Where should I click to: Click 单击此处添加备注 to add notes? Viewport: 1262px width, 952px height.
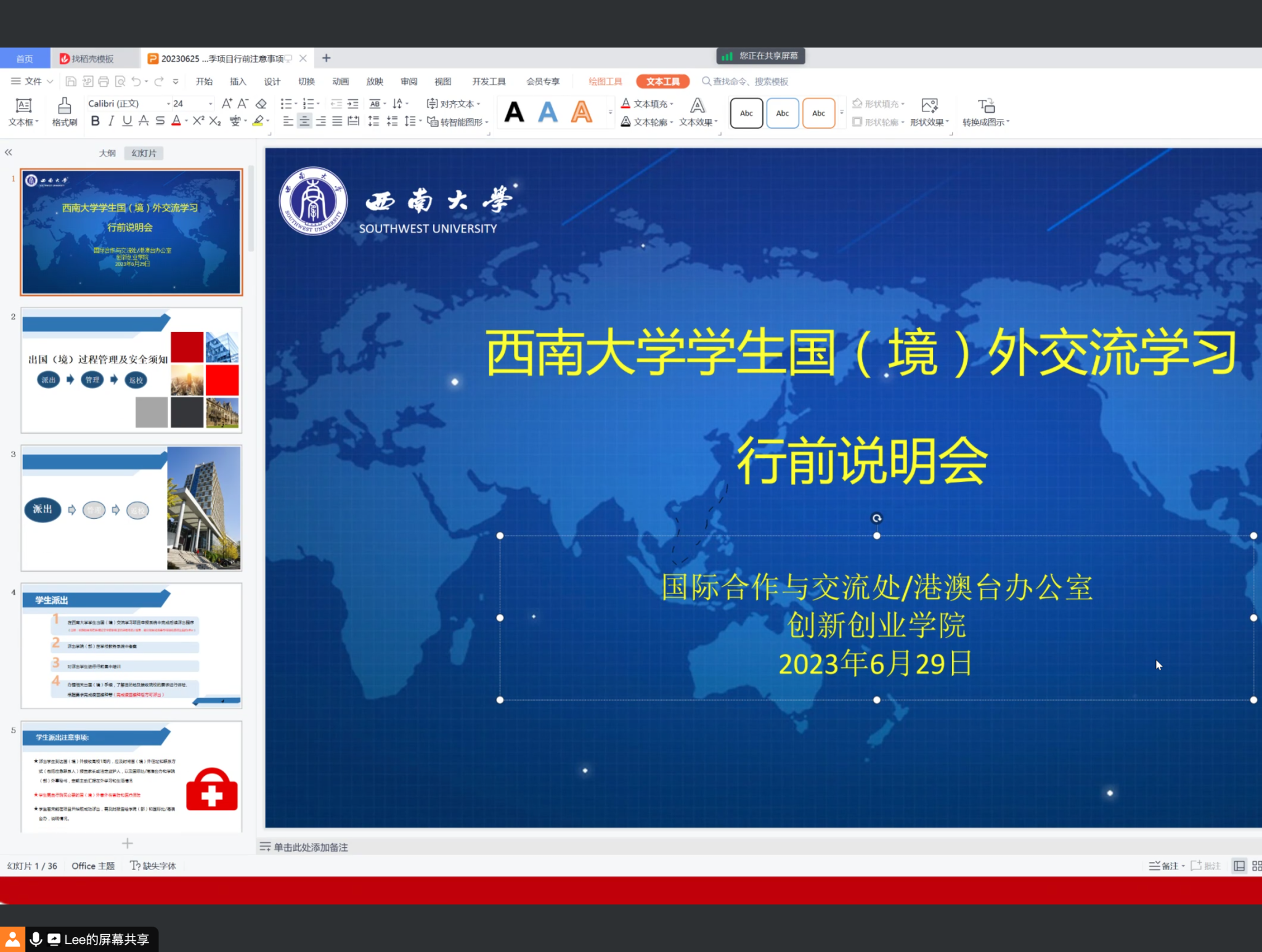(311, 847)
